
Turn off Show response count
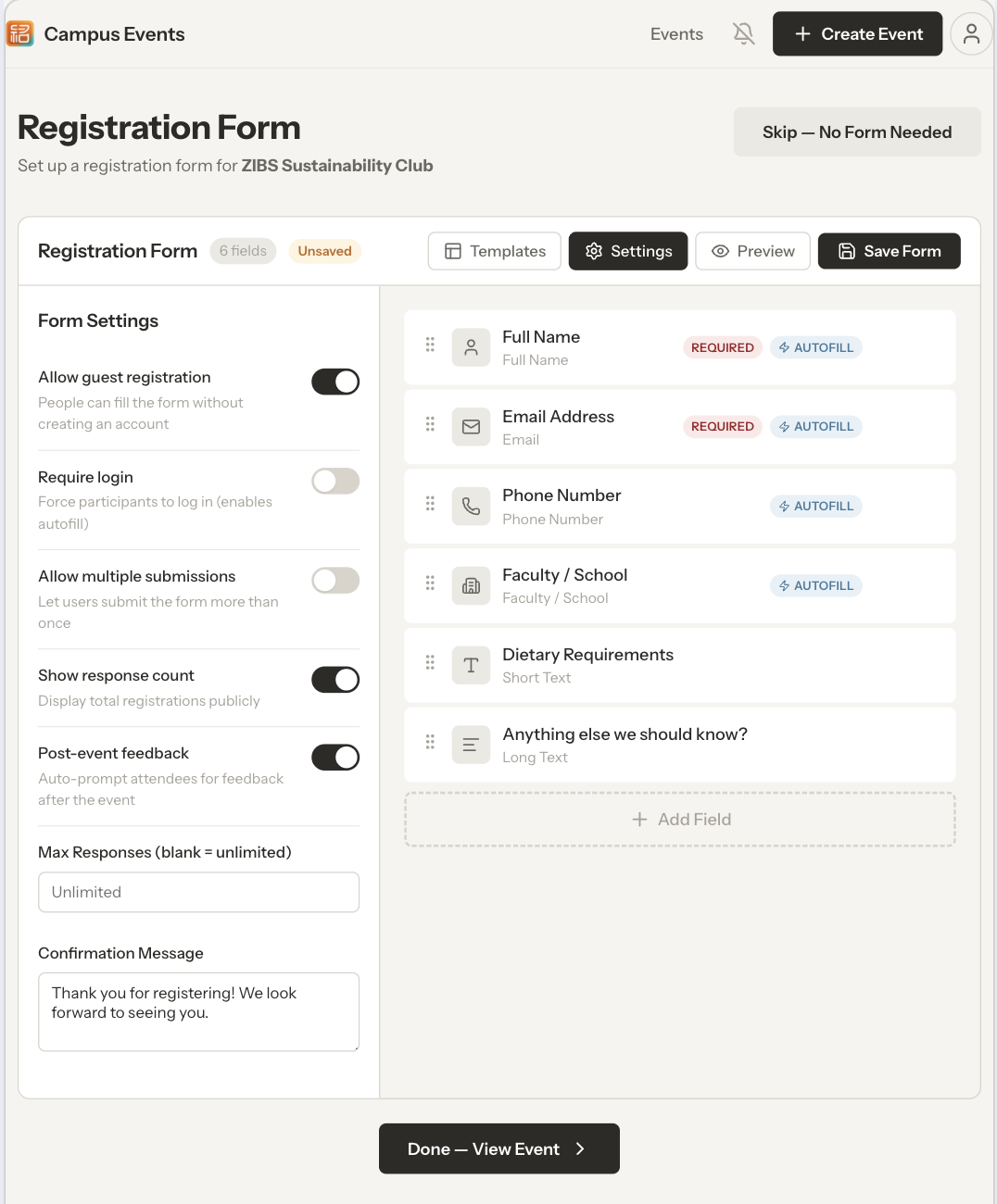coord(334,679)
